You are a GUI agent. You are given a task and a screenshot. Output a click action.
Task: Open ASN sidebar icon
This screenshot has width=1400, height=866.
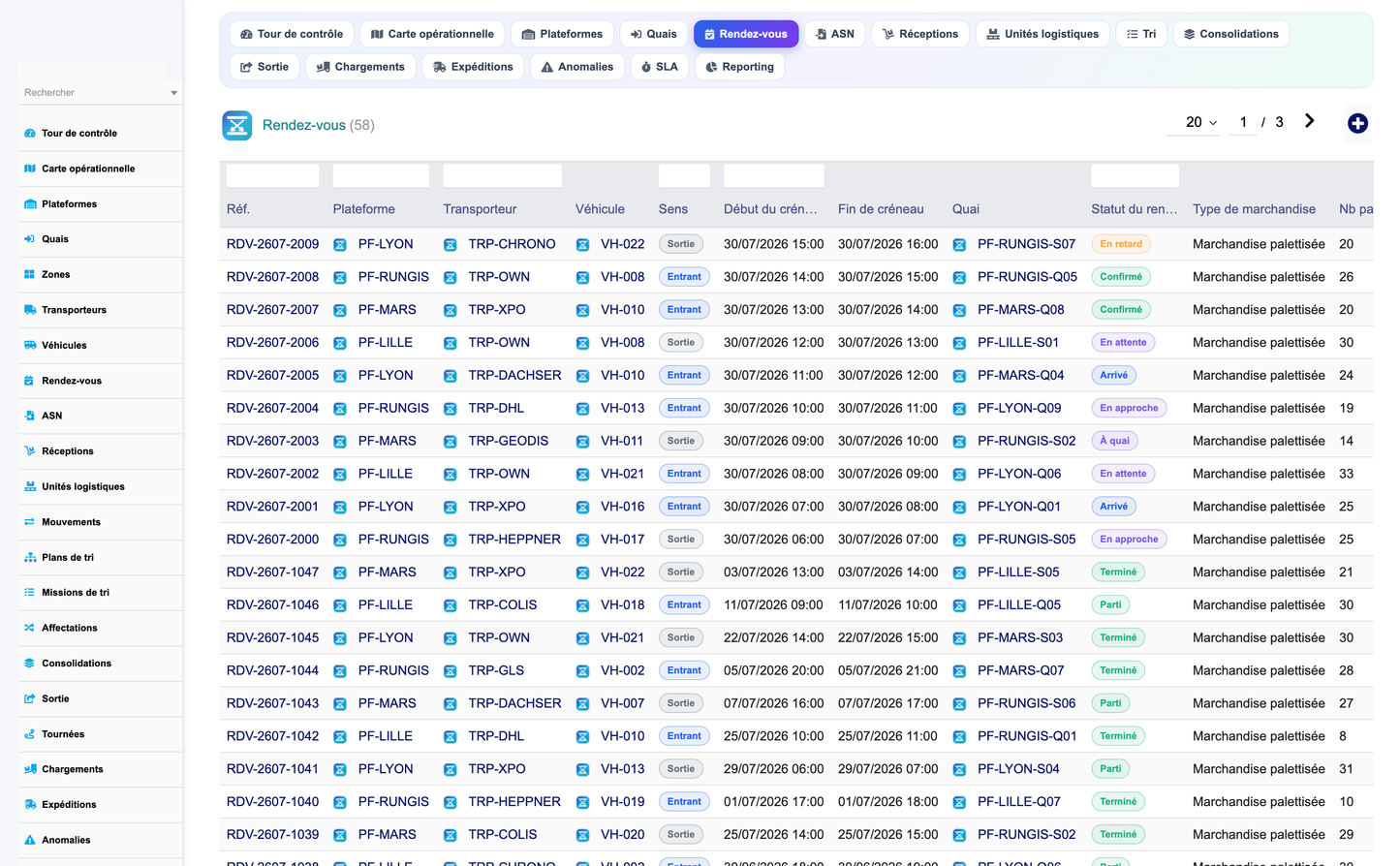point(30,417)
